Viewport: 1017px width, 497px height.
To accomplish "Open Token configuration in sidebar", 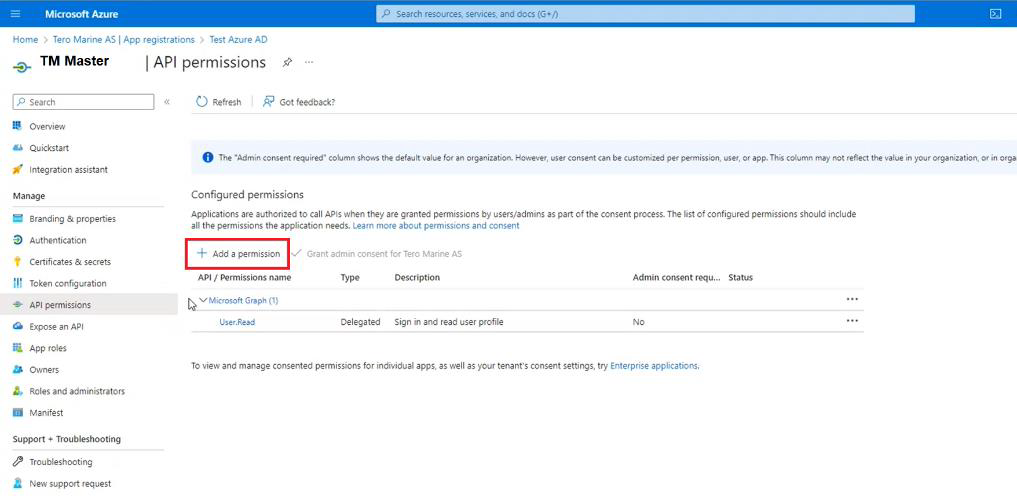I will [x=67, y=283].
